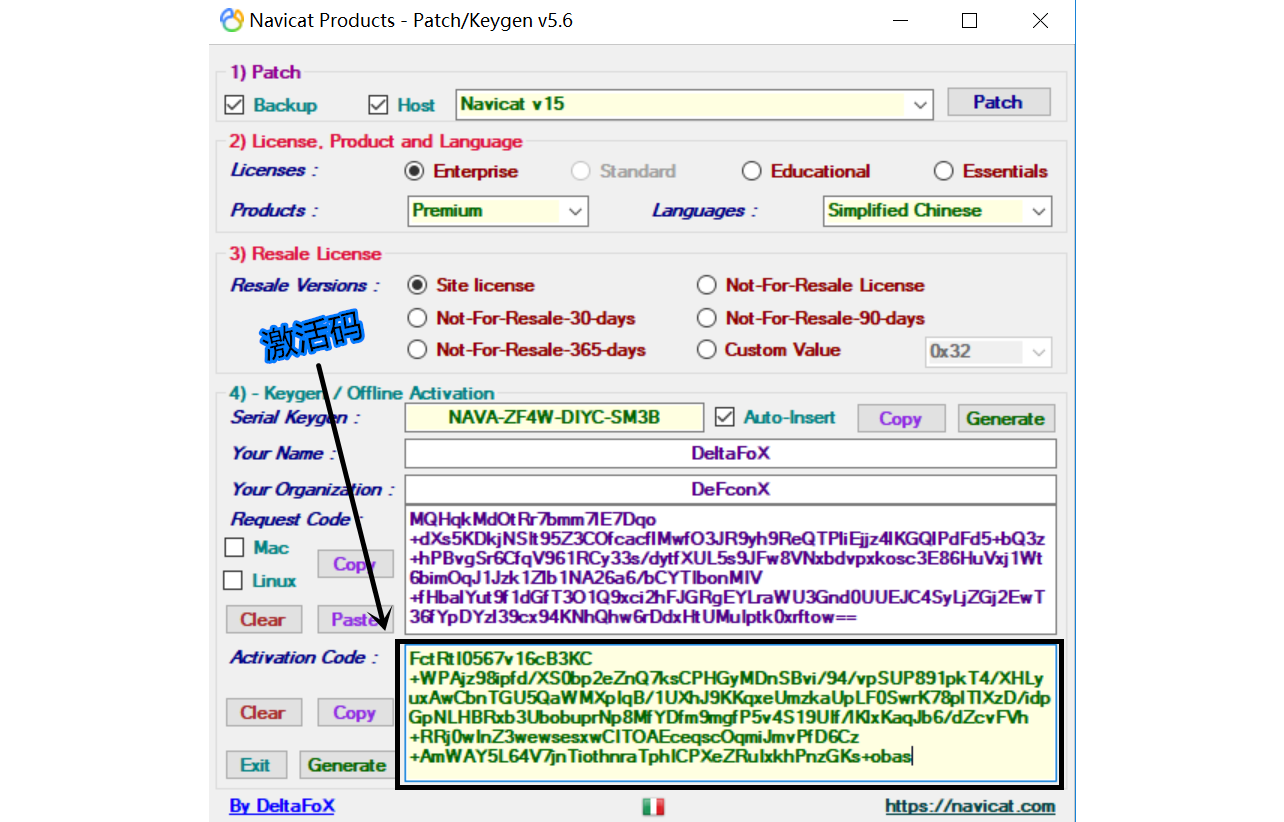Toggle the Backup checkbox

click(x=235, y=104)
